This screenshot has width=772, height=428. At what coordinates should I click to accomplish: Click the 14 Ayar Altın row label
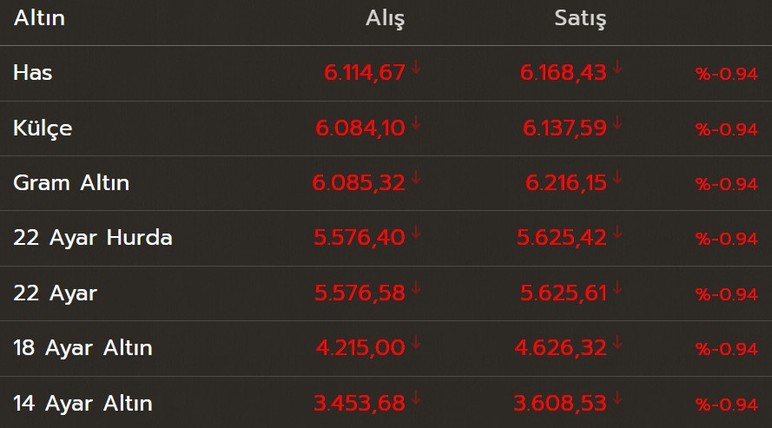pos(83,404)
